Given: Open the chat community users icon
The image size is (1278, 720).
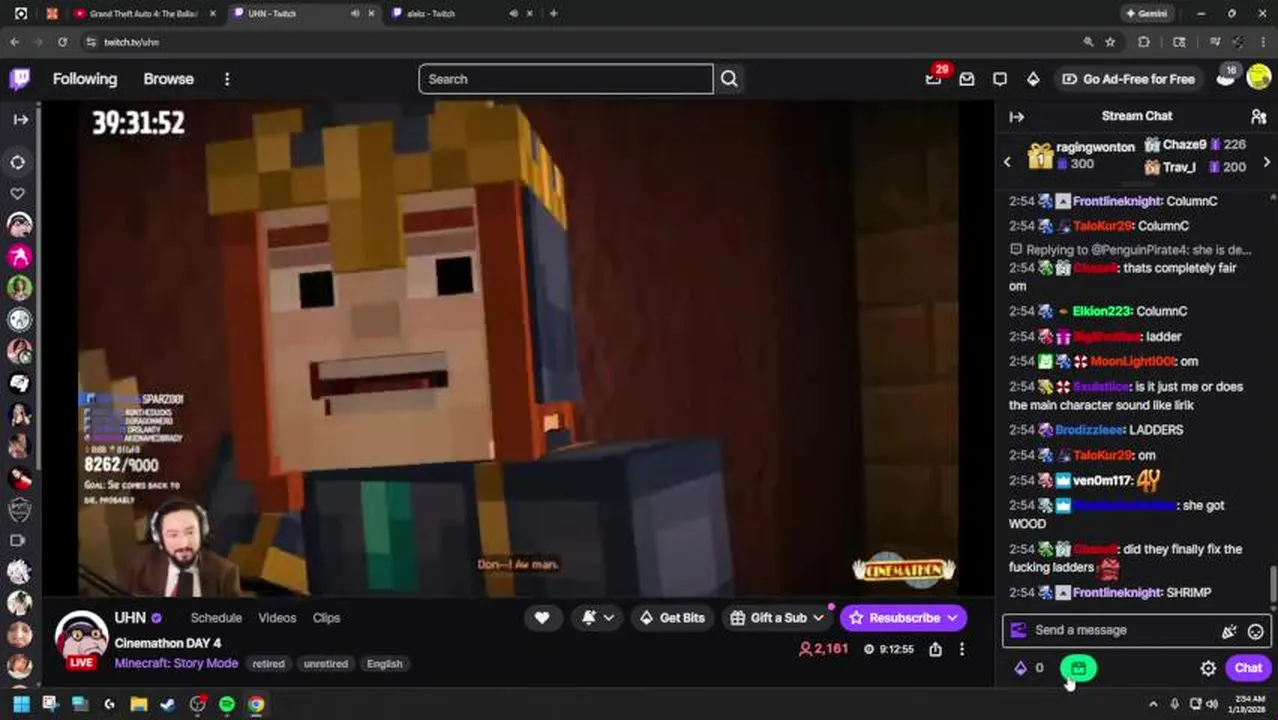Looking at the screenshot, I should point(1259,117).
